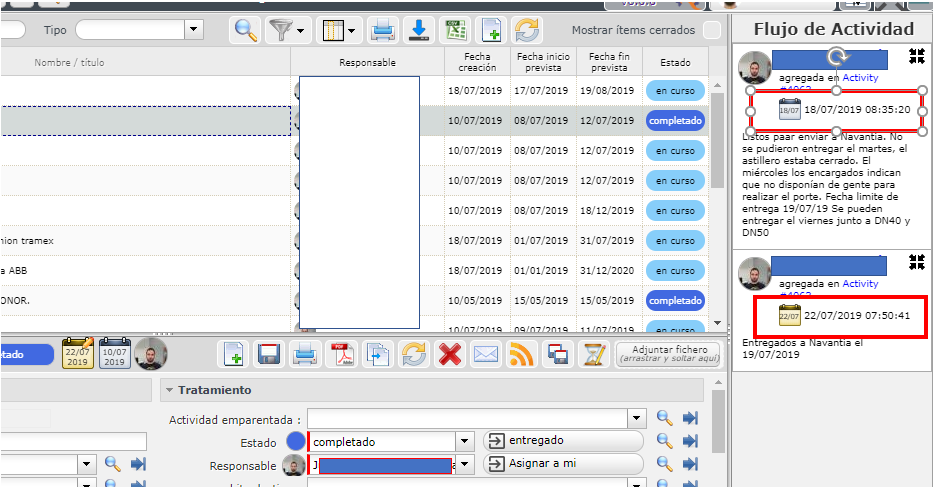Open the Tipo dropdown
The image size is (933, 494).
point(193,30)
